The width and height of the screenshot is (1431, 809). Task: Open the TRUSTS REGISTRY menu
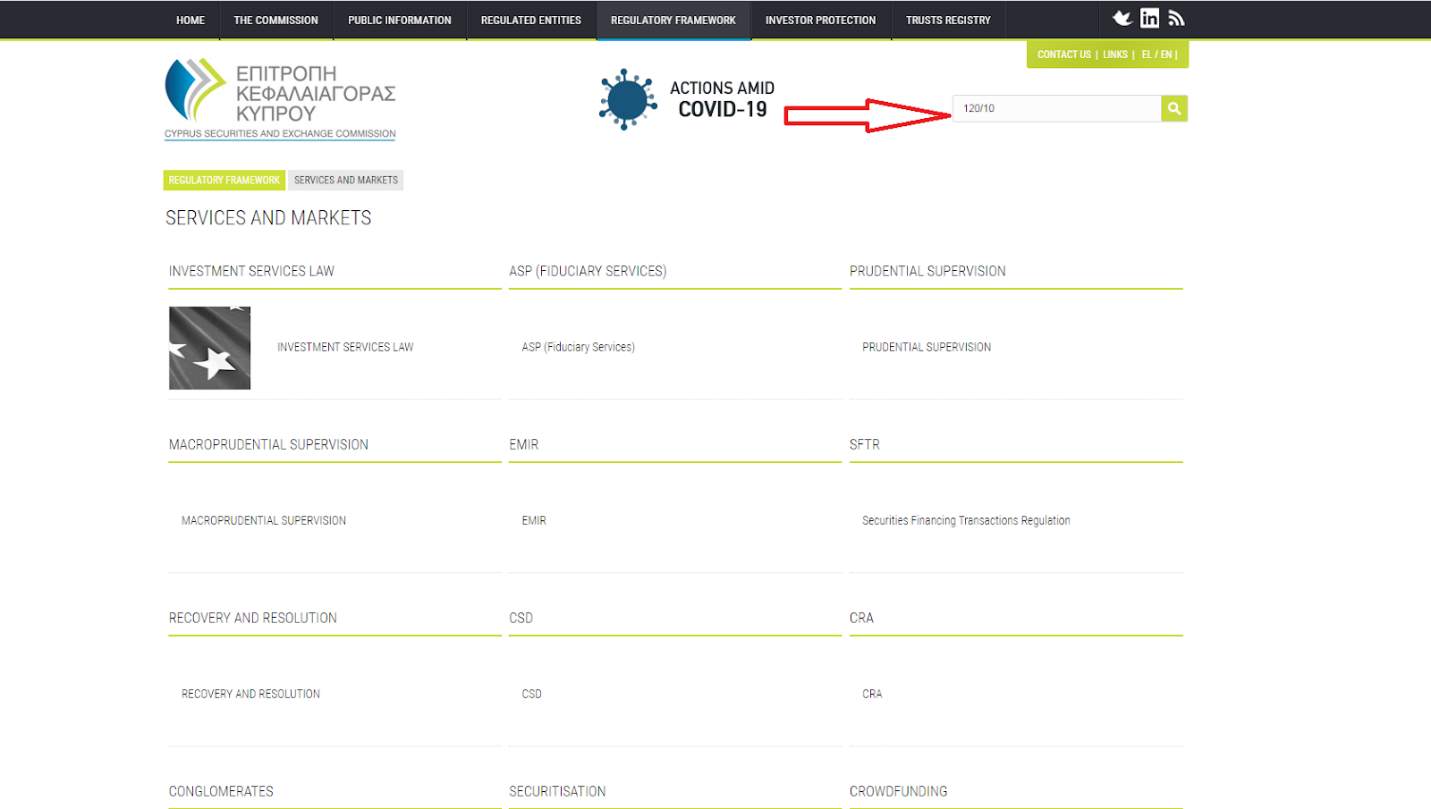coord(948,20)
